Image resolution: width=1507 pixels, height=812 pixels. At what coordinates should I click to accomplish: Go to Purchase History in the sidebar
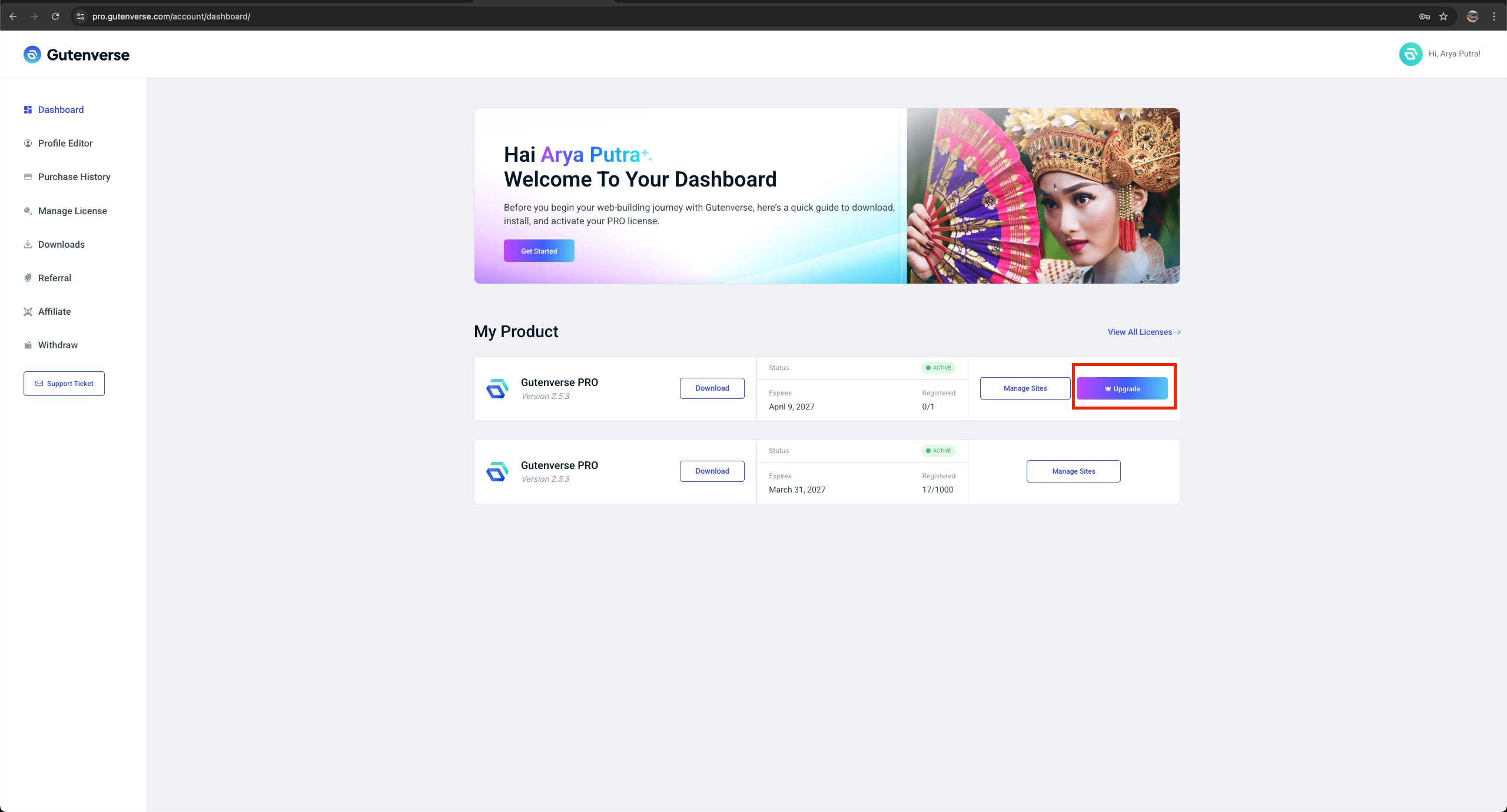click(74, 177)
